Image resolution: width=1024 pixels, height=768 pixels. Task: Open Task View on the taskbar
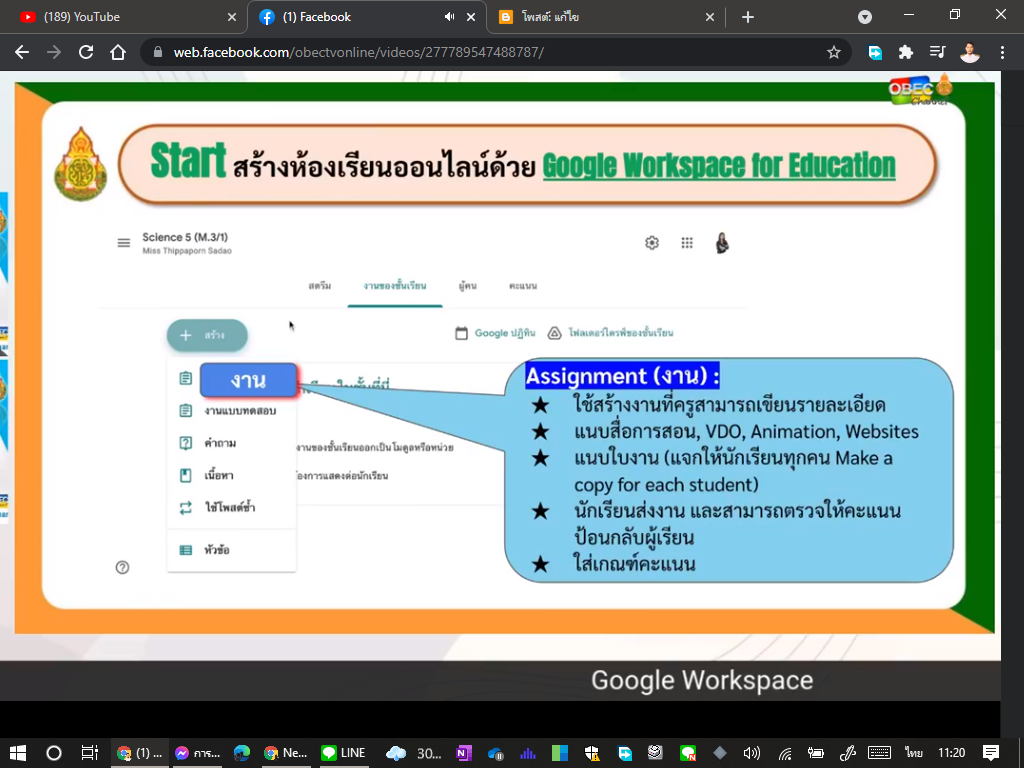(89, 753)
